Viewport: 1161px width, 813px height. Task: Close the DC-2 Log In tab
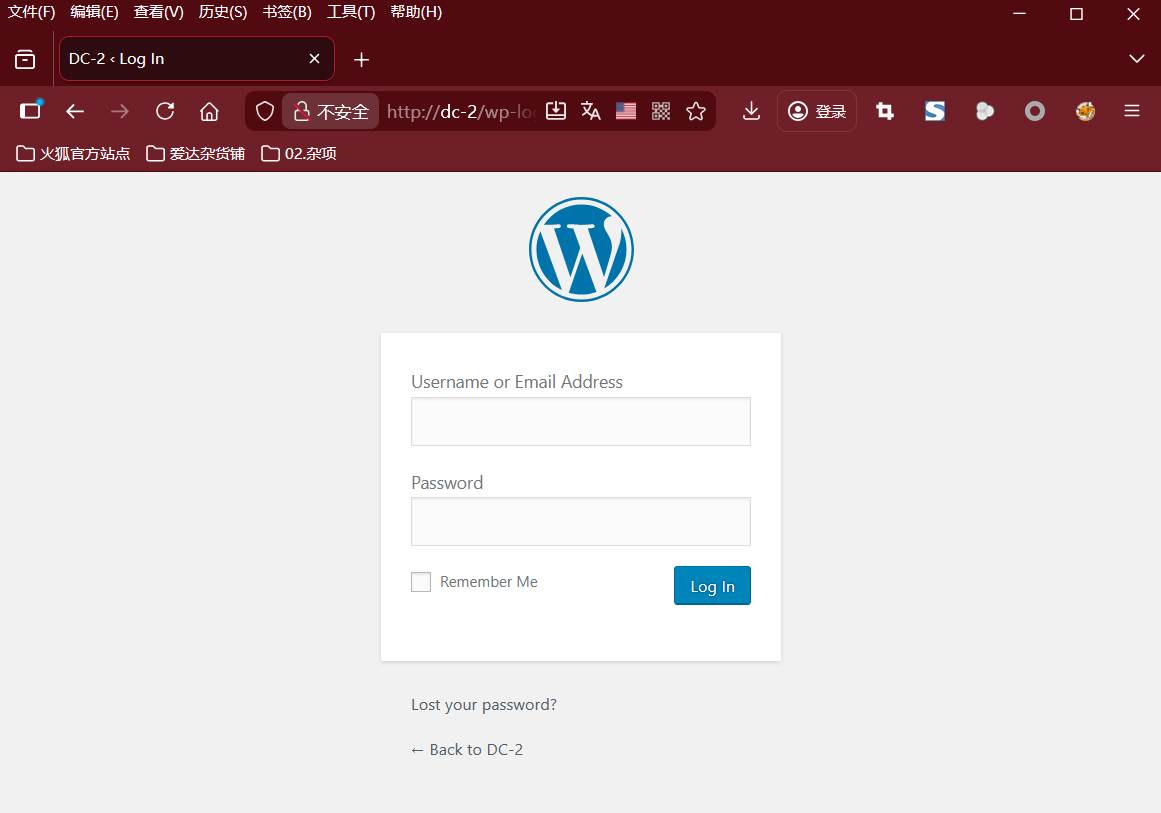pyautogui.click(x=315, y=58)
